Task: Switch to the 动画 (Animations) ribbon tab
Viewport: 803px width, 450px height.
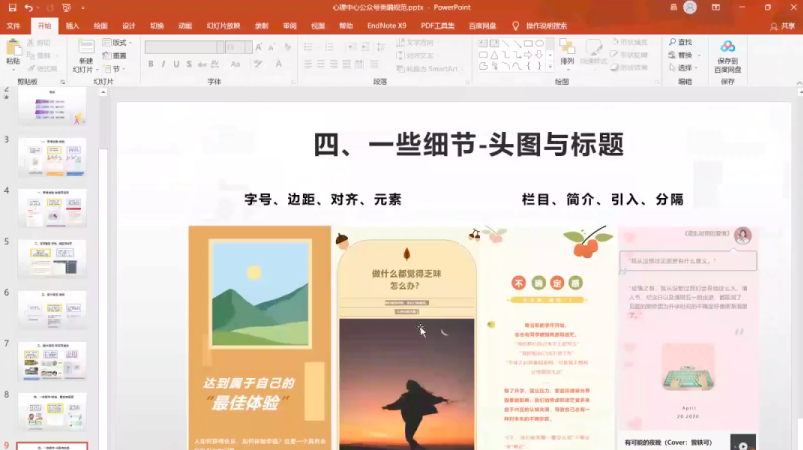Action: point(185,26)
